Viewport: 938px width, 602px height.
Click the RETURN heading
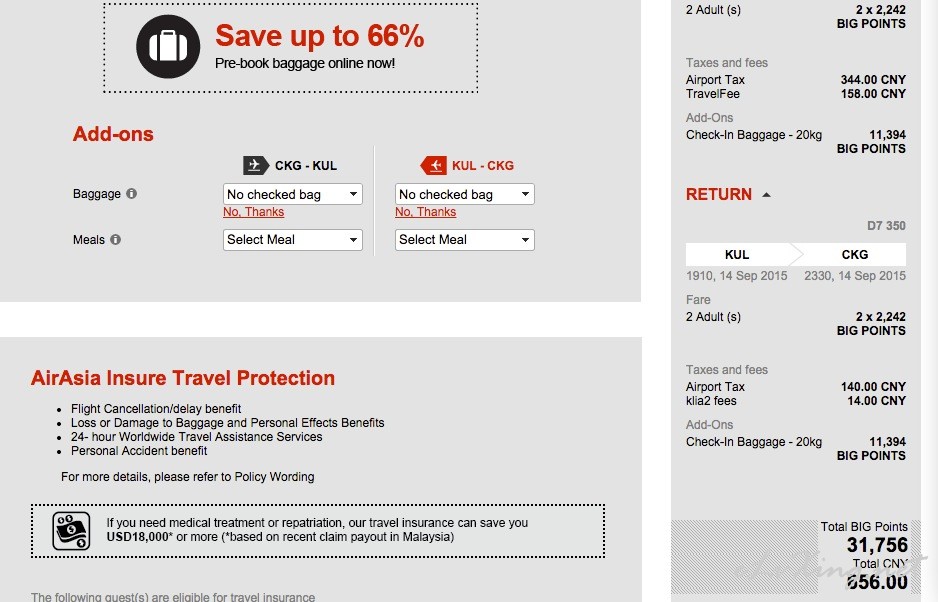[x=718, y=194]
